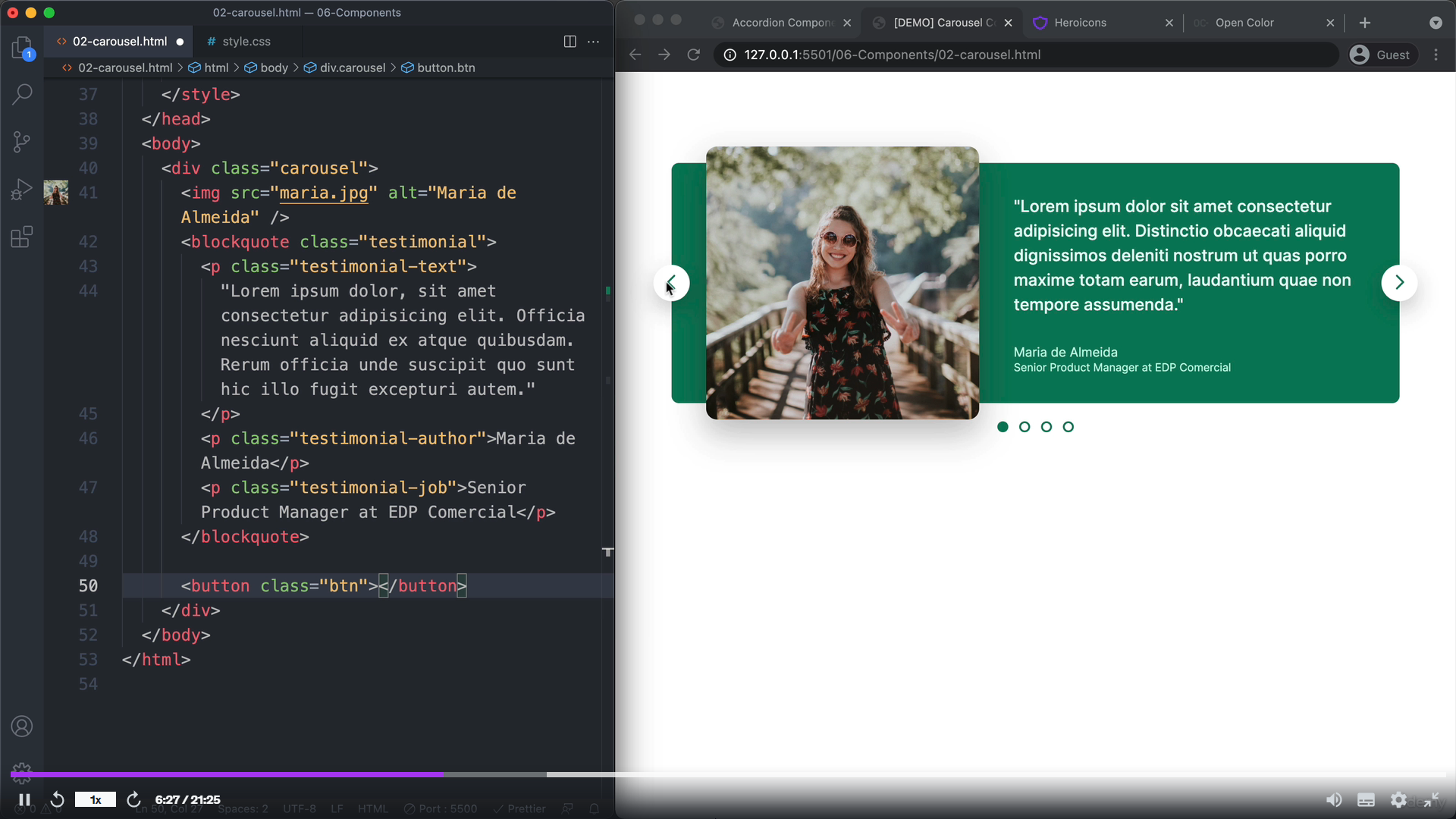The width and height of the screenshot is (1456, 819).
Task: Click the split editor icon
Action: (570, 42)
